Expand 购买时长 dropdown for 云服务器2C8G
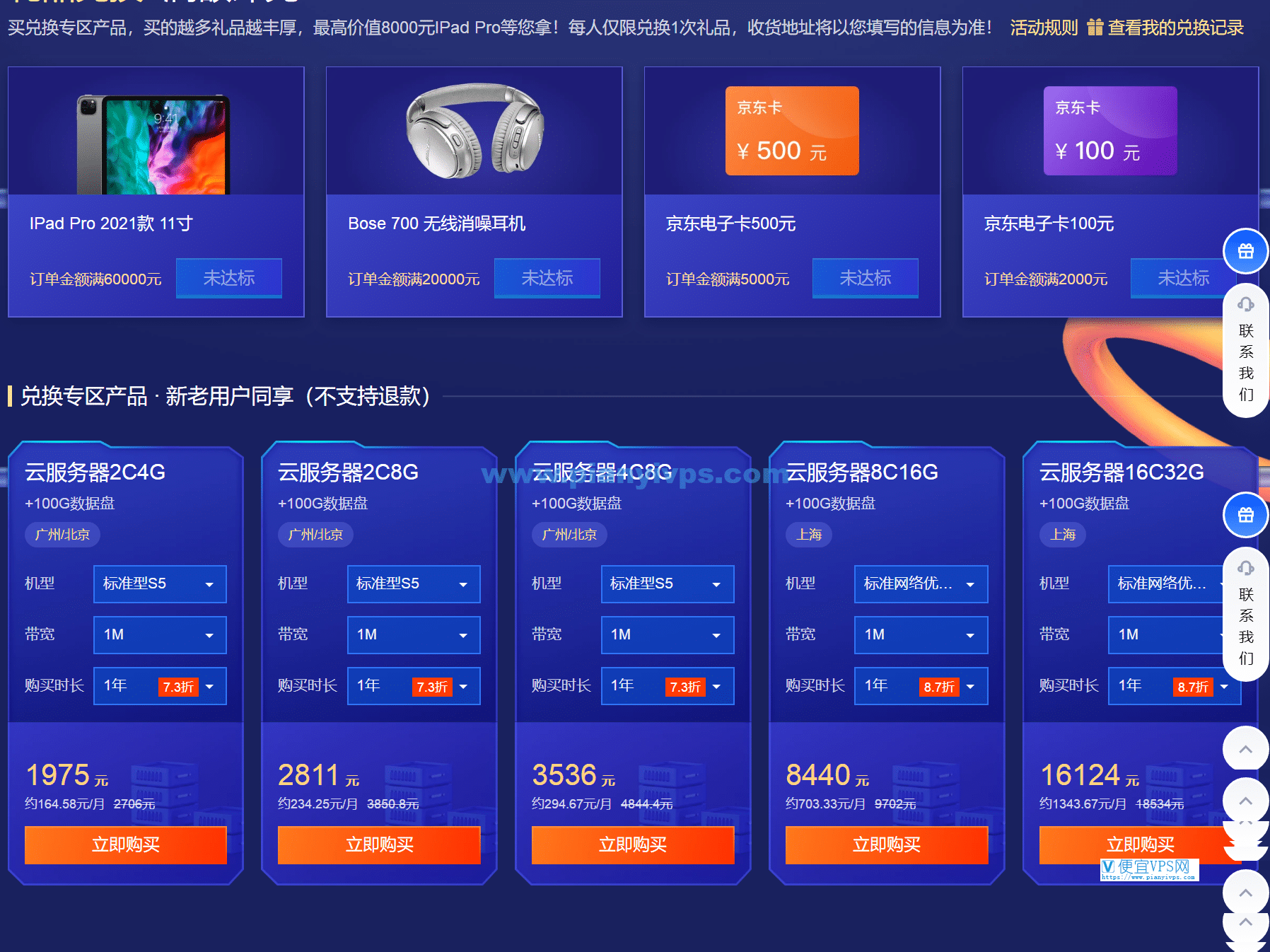This screenshot has height=952, width=1270. [414, 686]
